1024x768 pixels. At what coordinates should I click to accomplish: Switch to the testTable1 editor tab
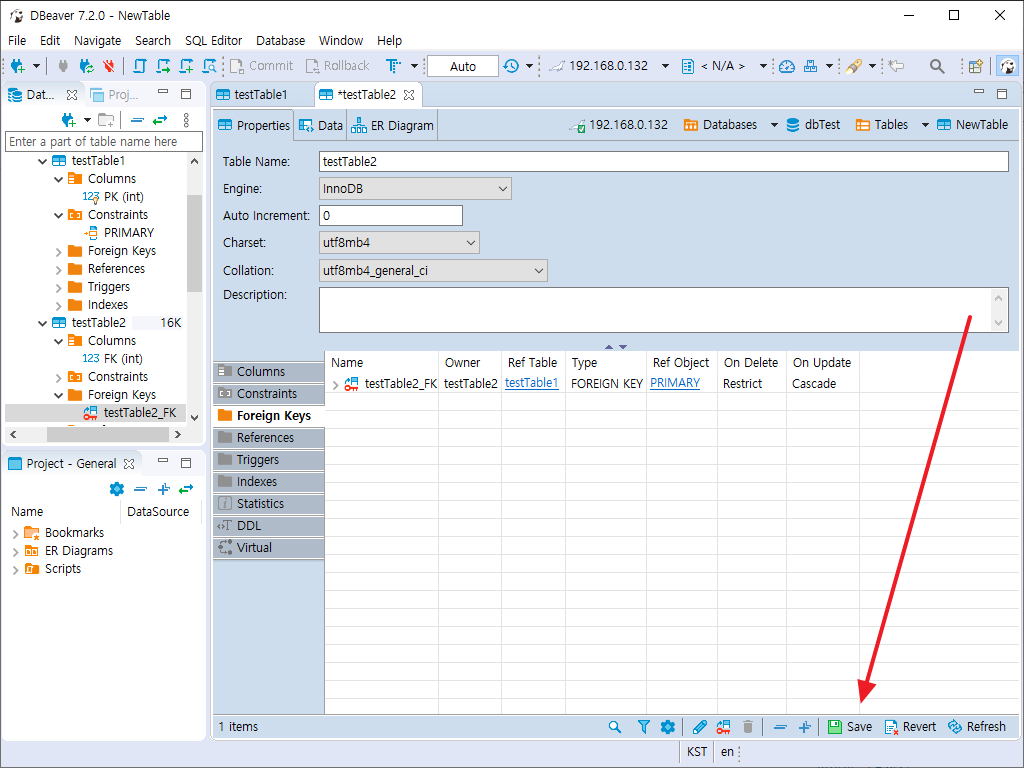pyautogui.click(x=261, y=95)
